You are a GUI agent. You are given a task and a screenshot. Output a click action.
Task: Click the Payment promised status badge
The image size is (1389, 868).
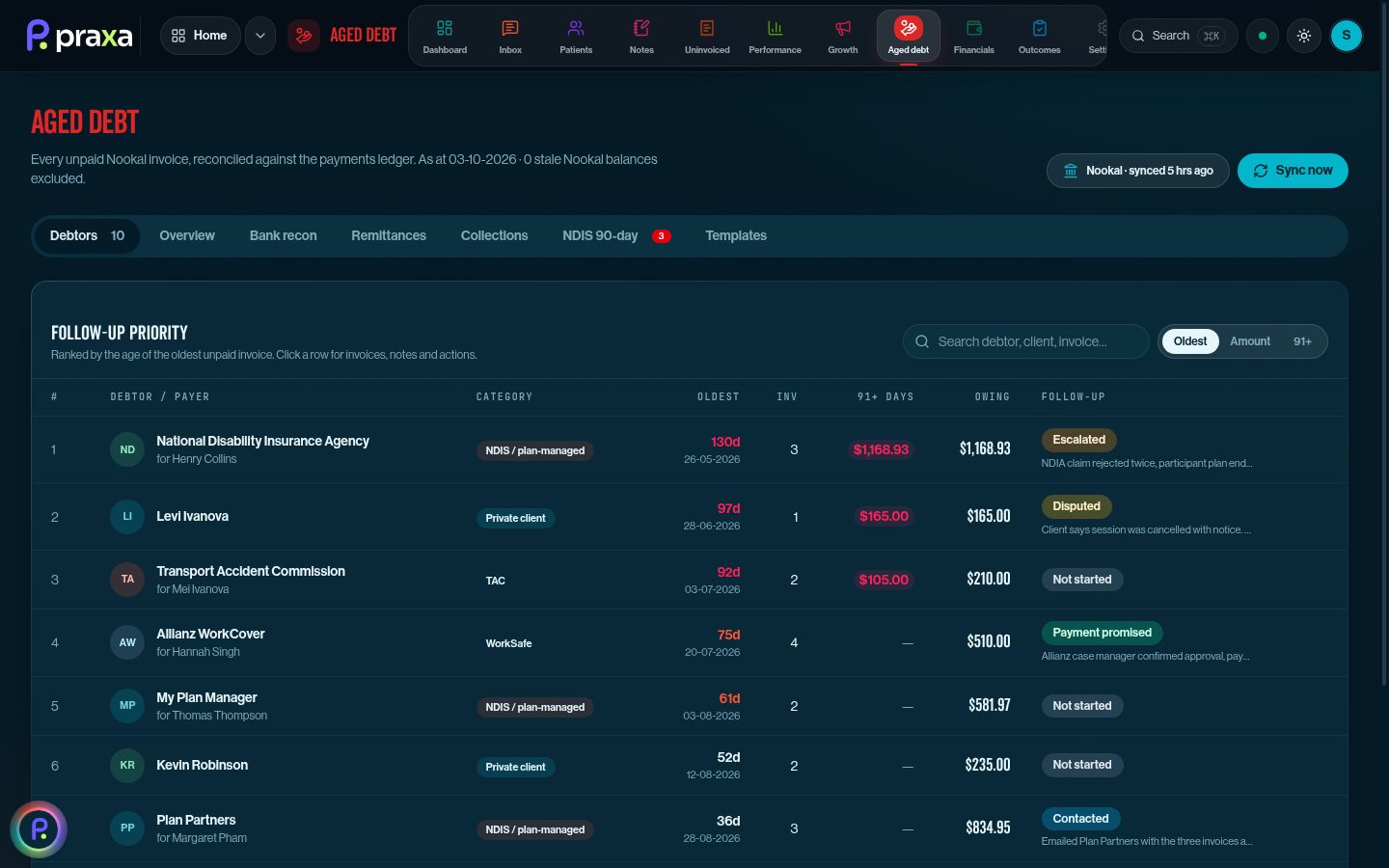coord(1102,633)
